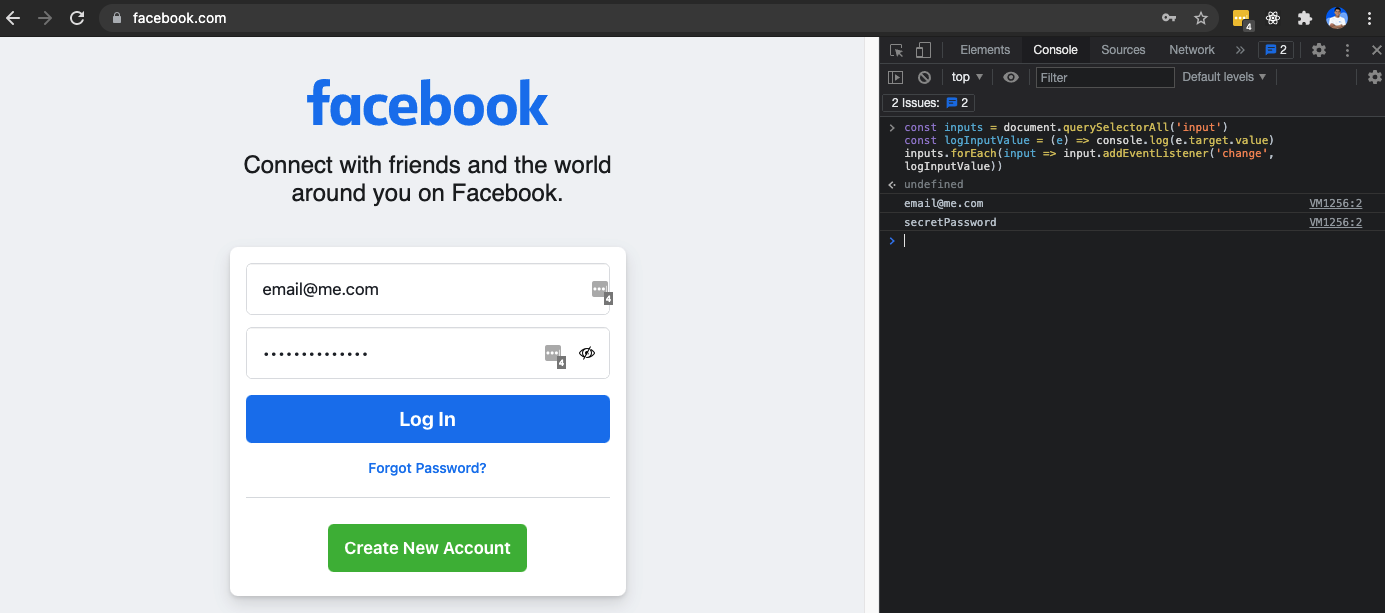Open the top context dropdown
This screenshot has height=613, width=1385.
[967, 77]
